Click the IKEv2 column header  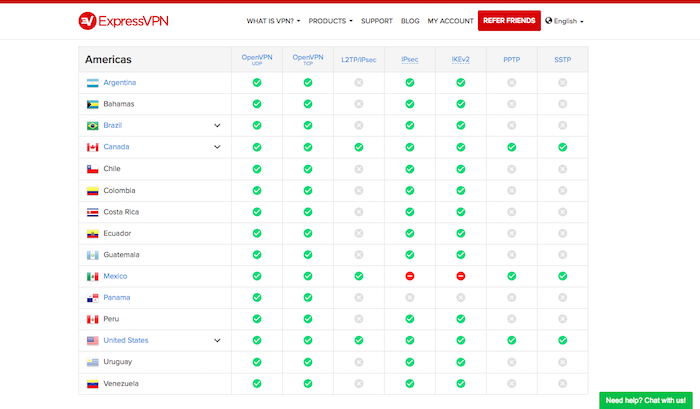point(460,59)
